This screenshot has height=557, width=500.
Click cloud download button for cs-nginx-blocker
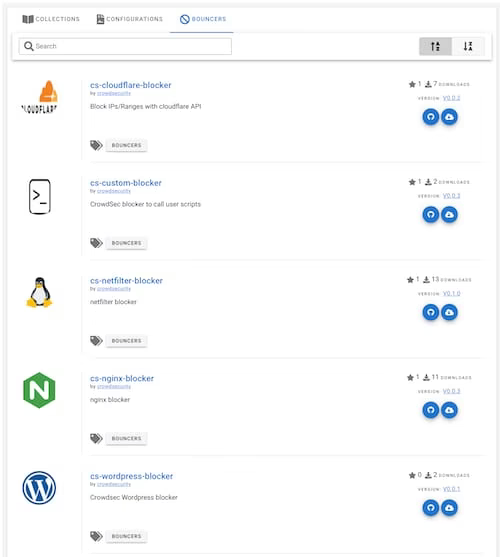coord(449,410)
